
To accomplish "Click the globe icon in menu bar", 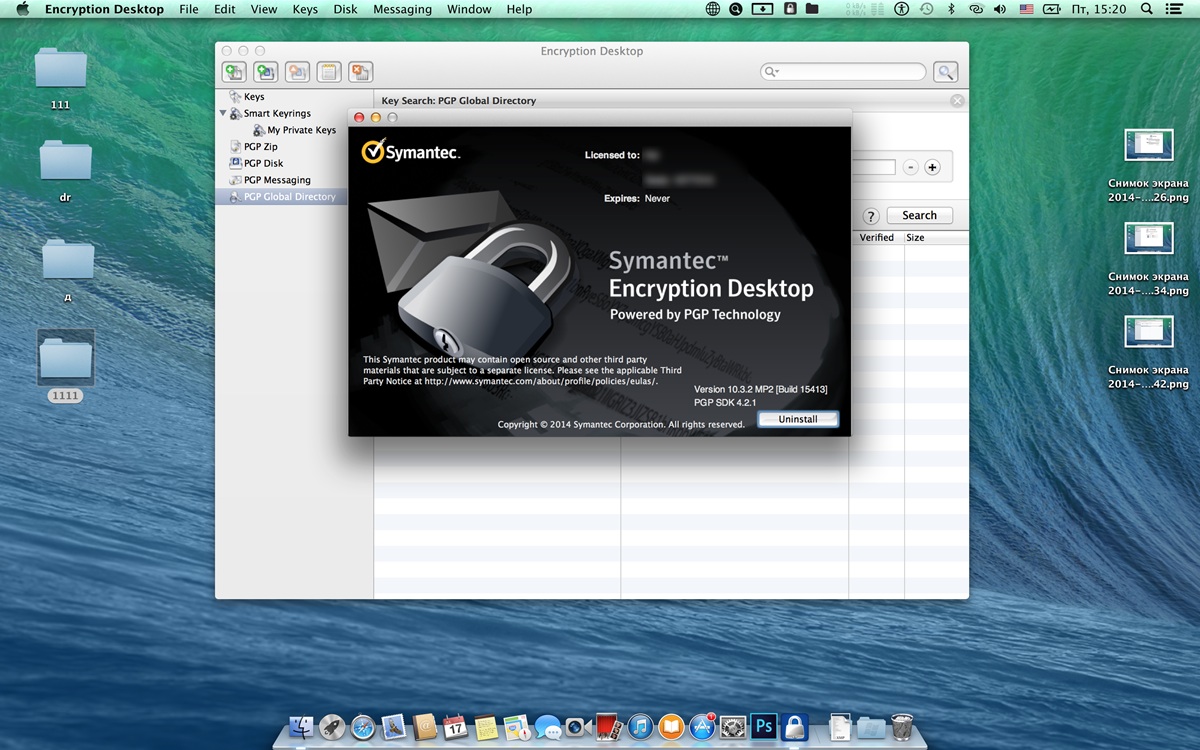I will pyautogui.click(x=713, y=9).
